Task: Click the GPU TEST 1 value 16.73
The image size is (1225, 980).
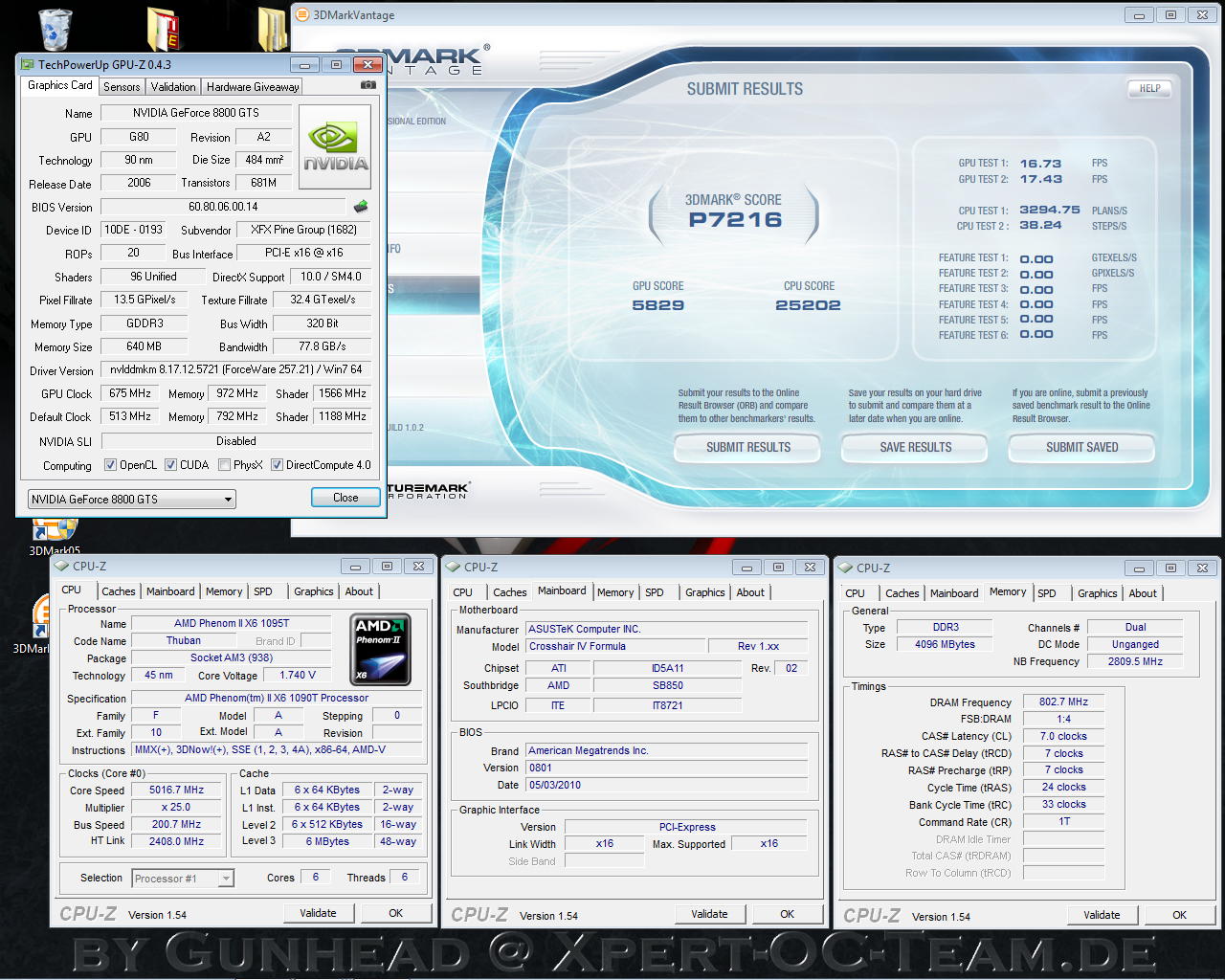Action: (x=1040, y=164)
